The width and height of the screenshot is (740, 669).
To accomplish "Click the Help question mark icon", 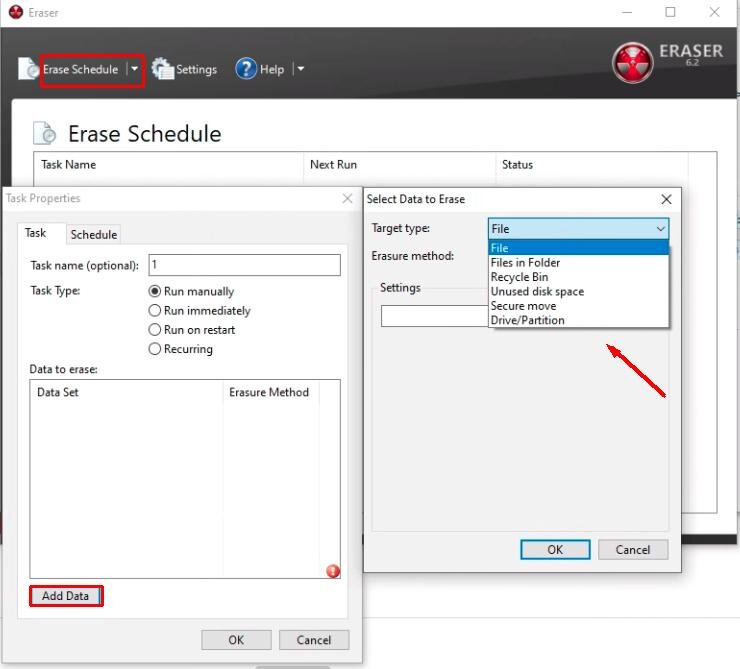I will (246, 69).
